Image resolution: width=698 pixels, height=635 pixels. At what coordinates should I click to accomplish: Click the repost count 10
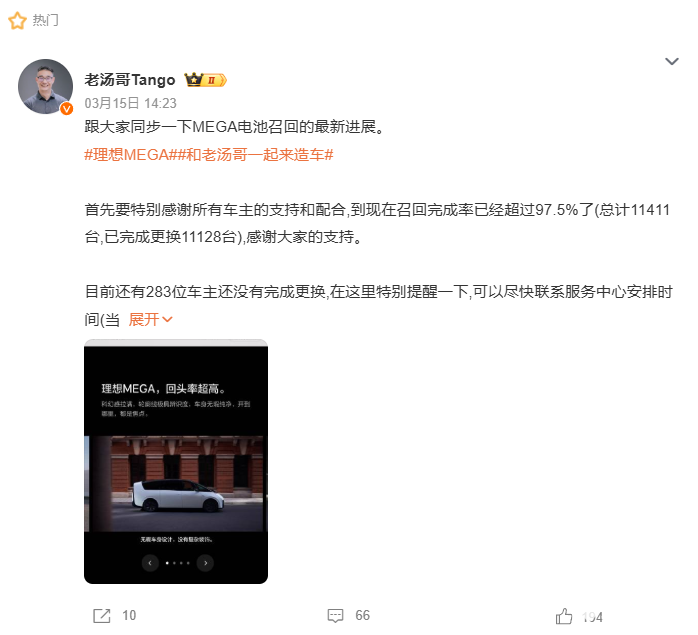click(x=129, y=616)
